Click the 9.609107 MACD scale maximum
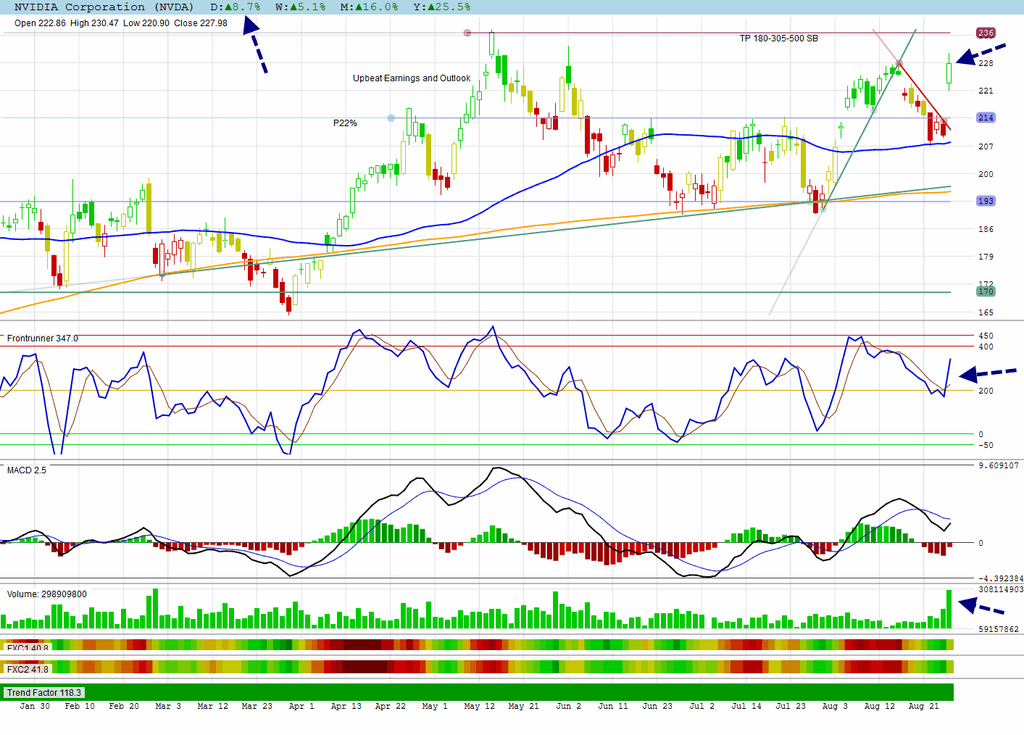The image size is (1024, 735). click(x=998, y=466)
